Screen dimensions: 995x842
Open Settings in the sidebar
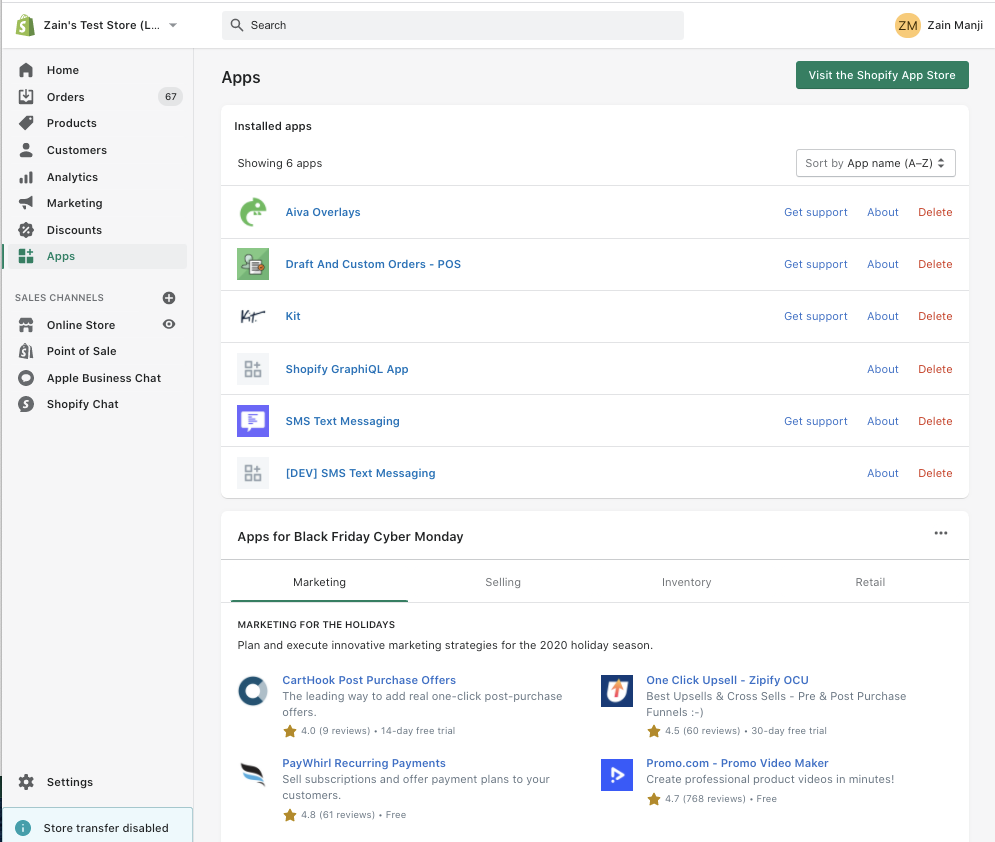(x=70, y=782)
